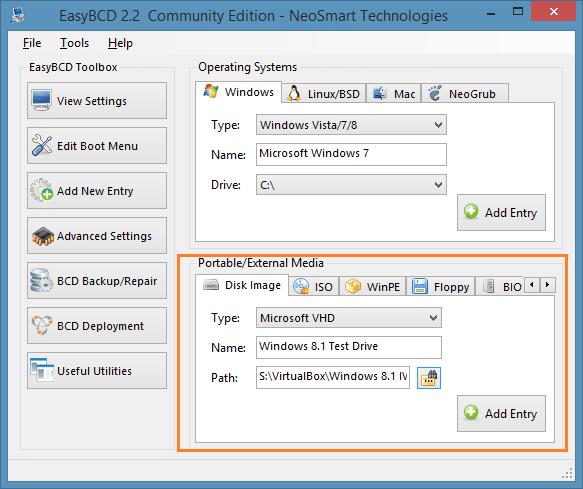
Task: Open the Edit Boot Menu page
Action: [97, 146]
